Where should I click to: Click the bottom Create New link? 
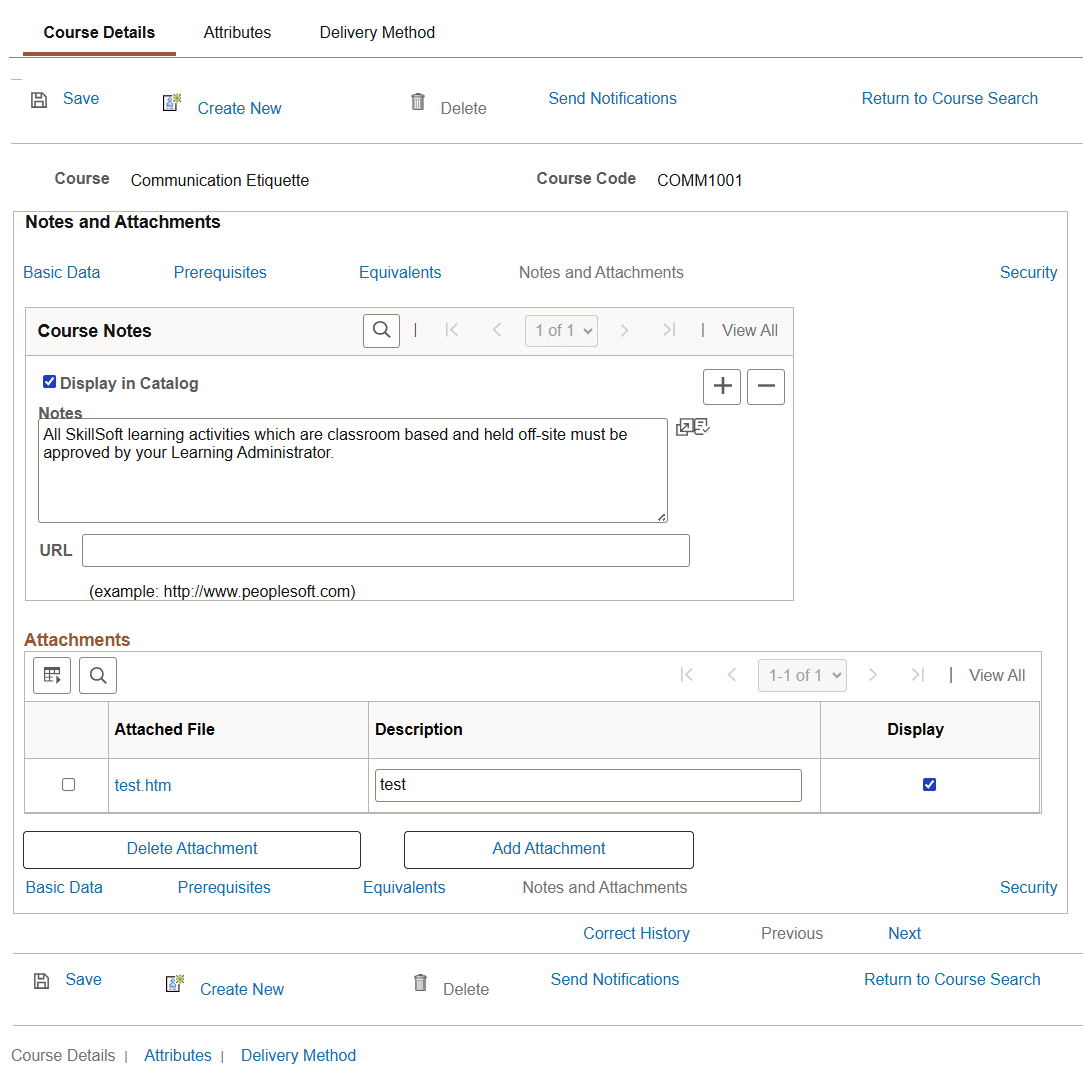coord(242,989)
